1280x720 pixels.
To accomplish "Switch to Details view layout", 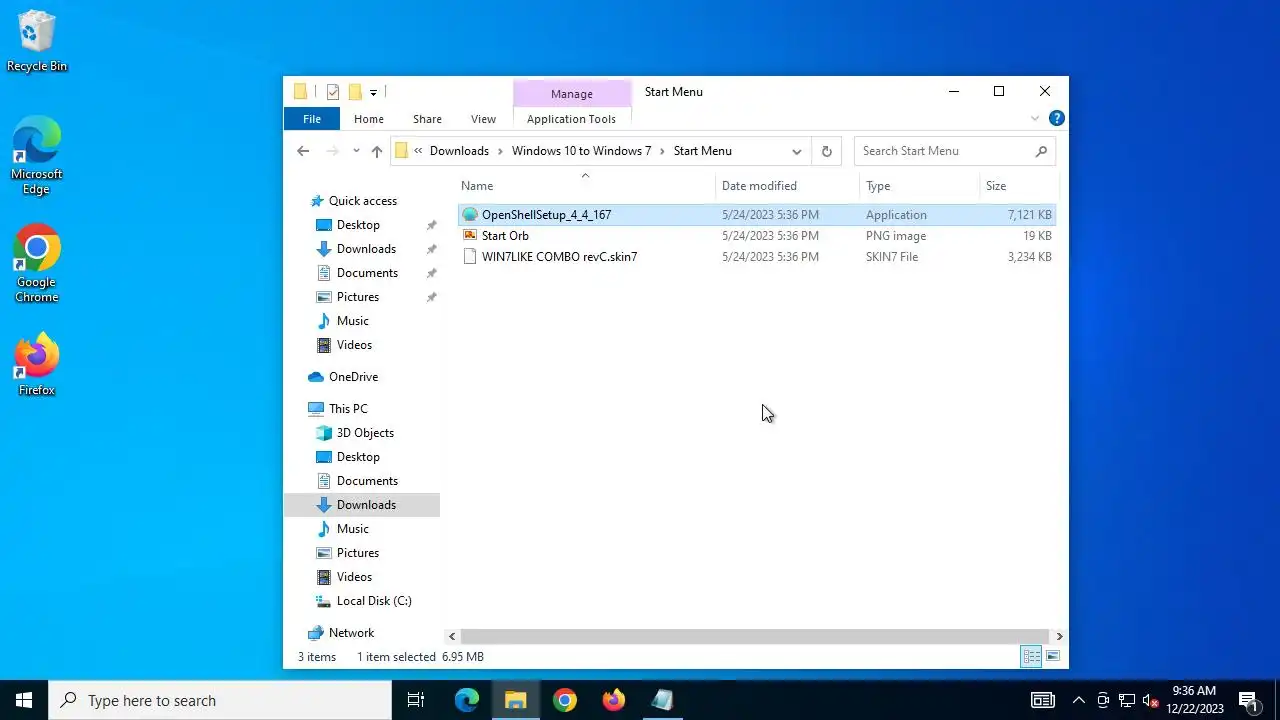I will (x=1031, y=657).
